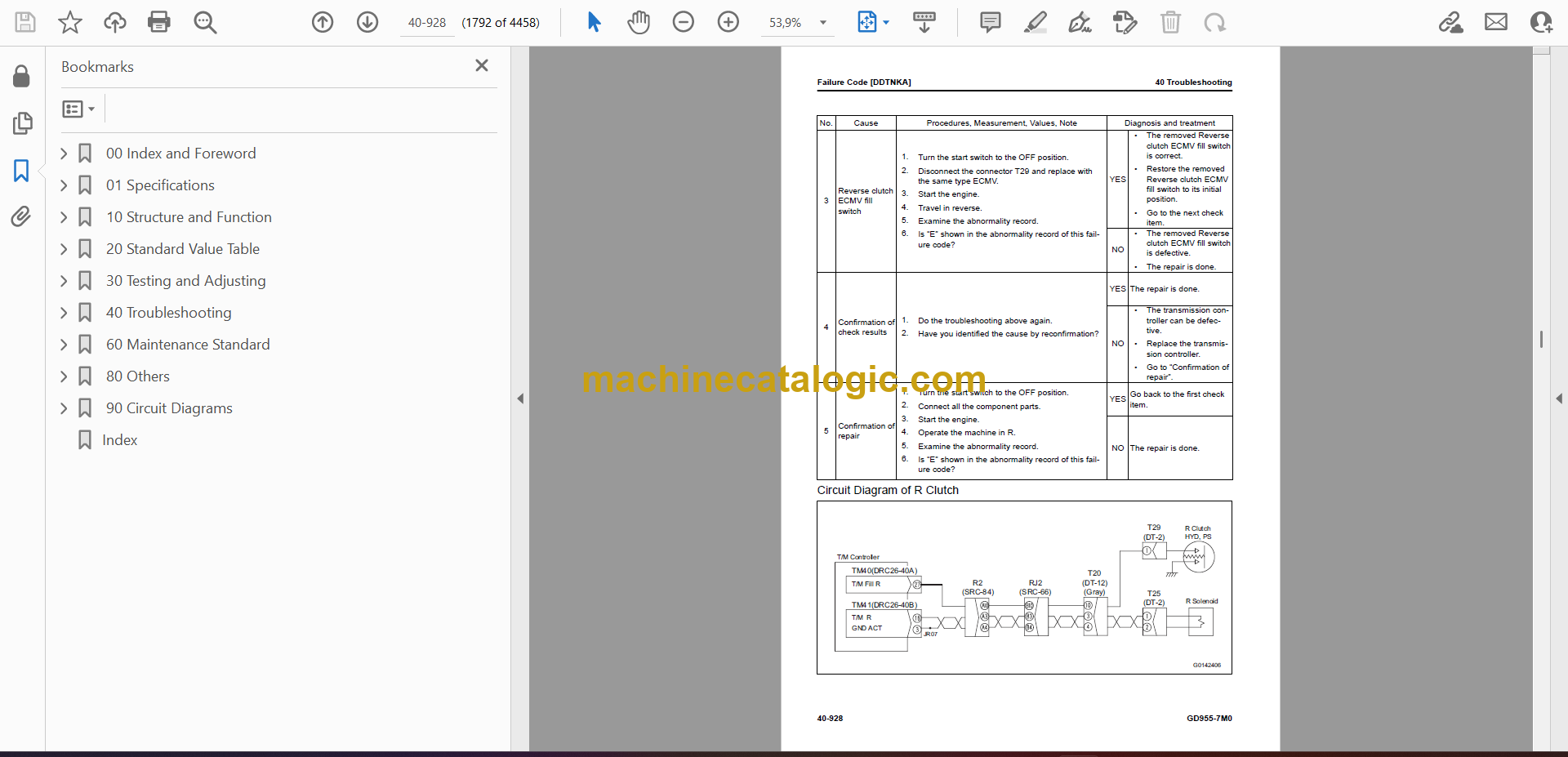Screen dimensions: 1568x757
Task: Activate the hand pan tool
Action: [639, 22]
